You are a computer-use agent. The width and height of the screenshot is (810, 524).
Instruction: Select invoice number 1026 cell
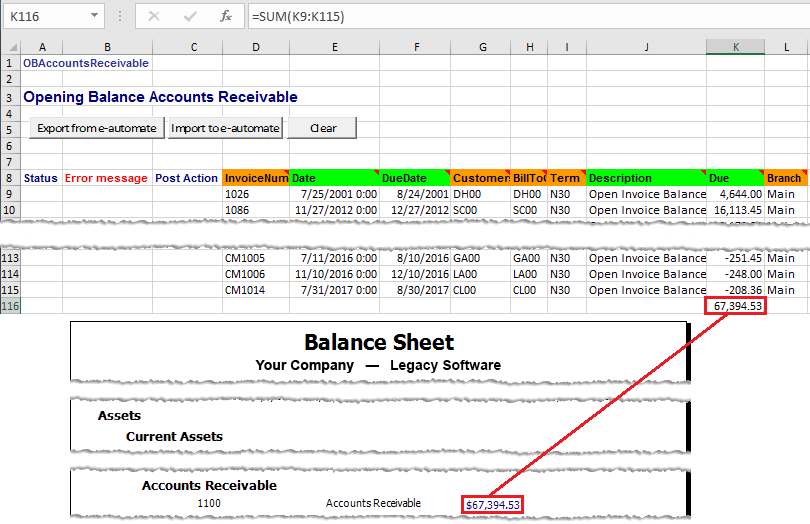click(x=255, y=194)
